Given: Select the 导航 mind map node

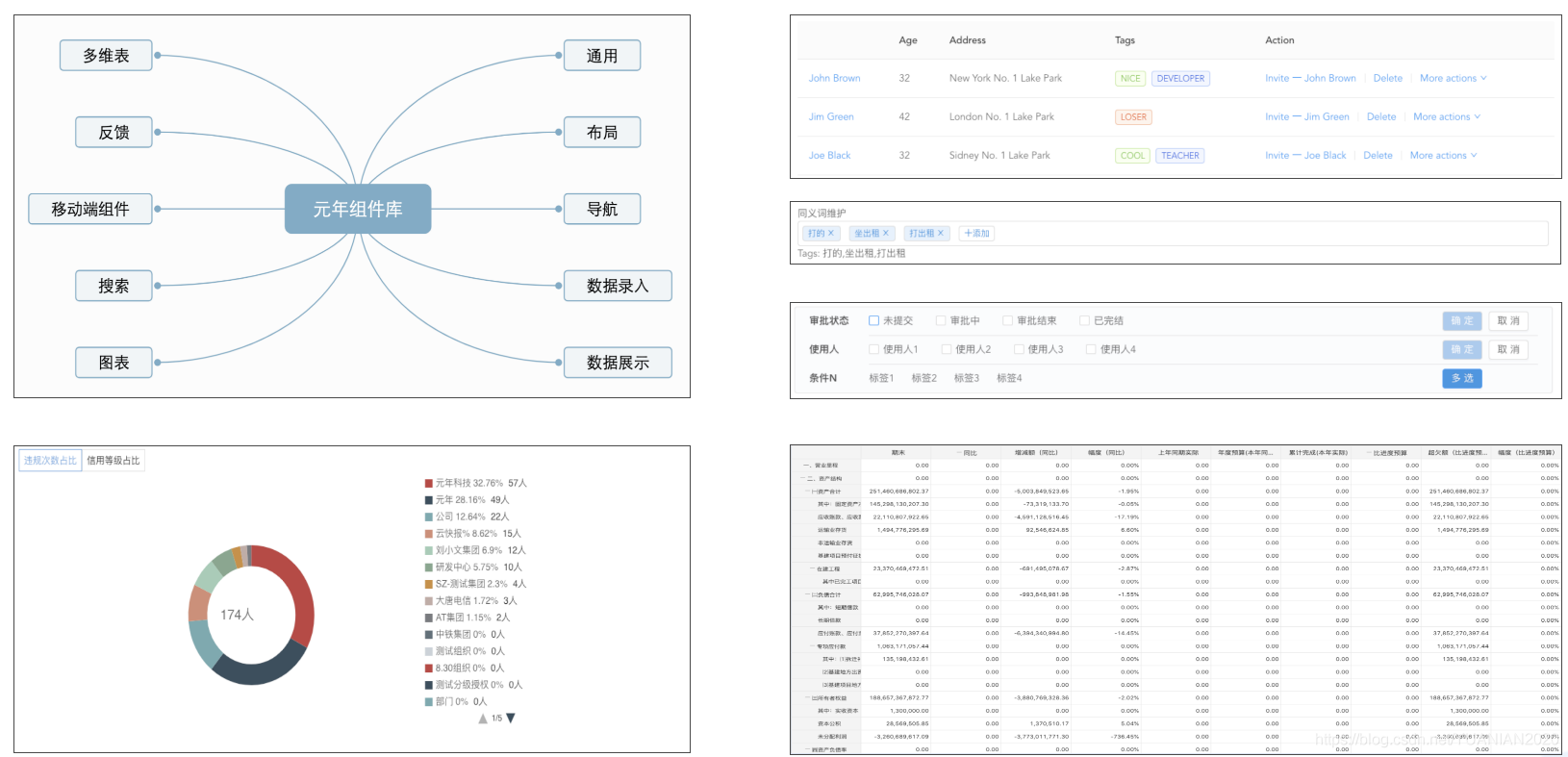Looking at the screenshot, I should pos(602,210).
